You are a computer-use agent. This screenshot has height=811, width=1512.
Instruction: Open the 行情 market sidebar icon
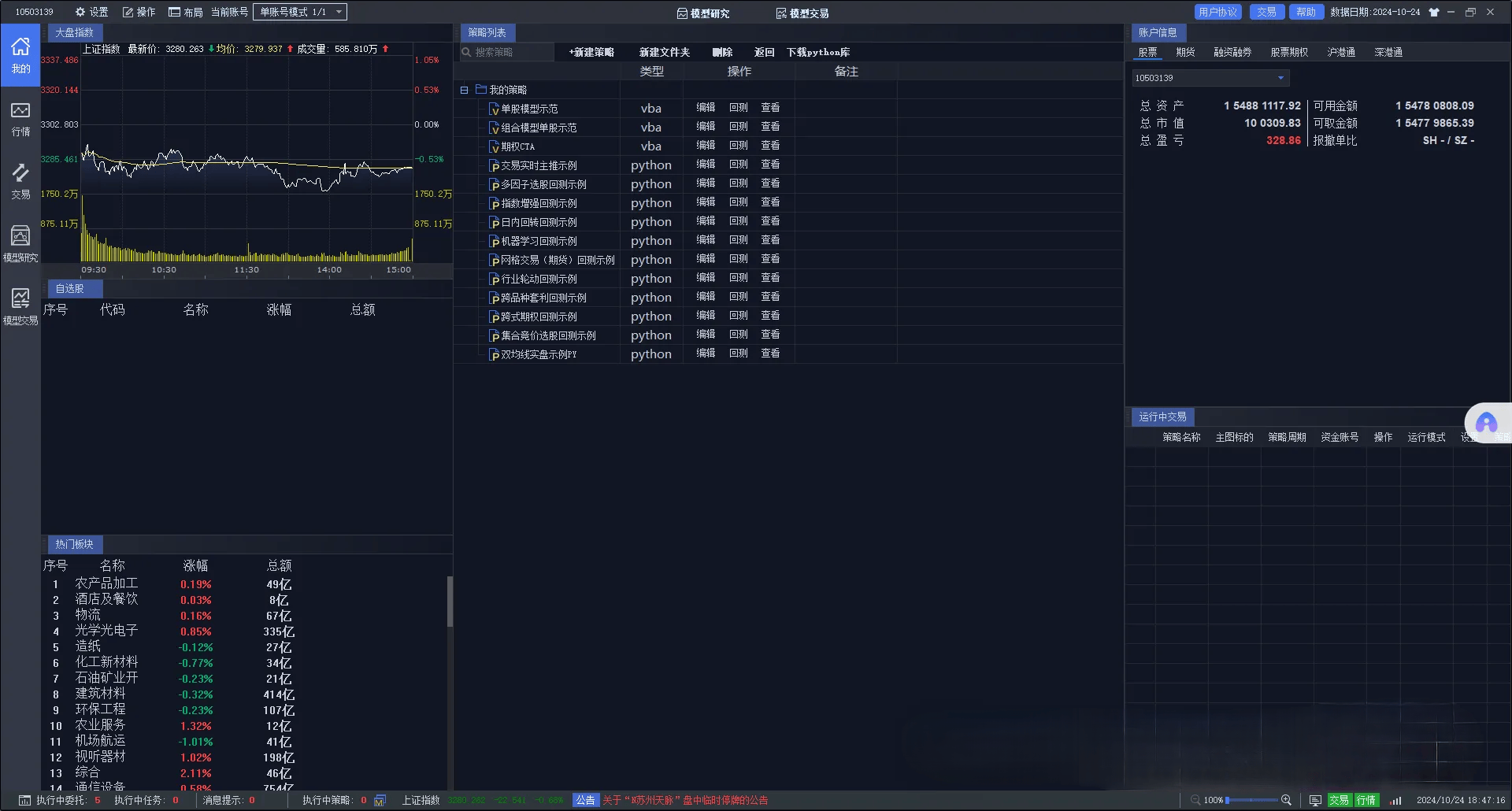point(20,118)
